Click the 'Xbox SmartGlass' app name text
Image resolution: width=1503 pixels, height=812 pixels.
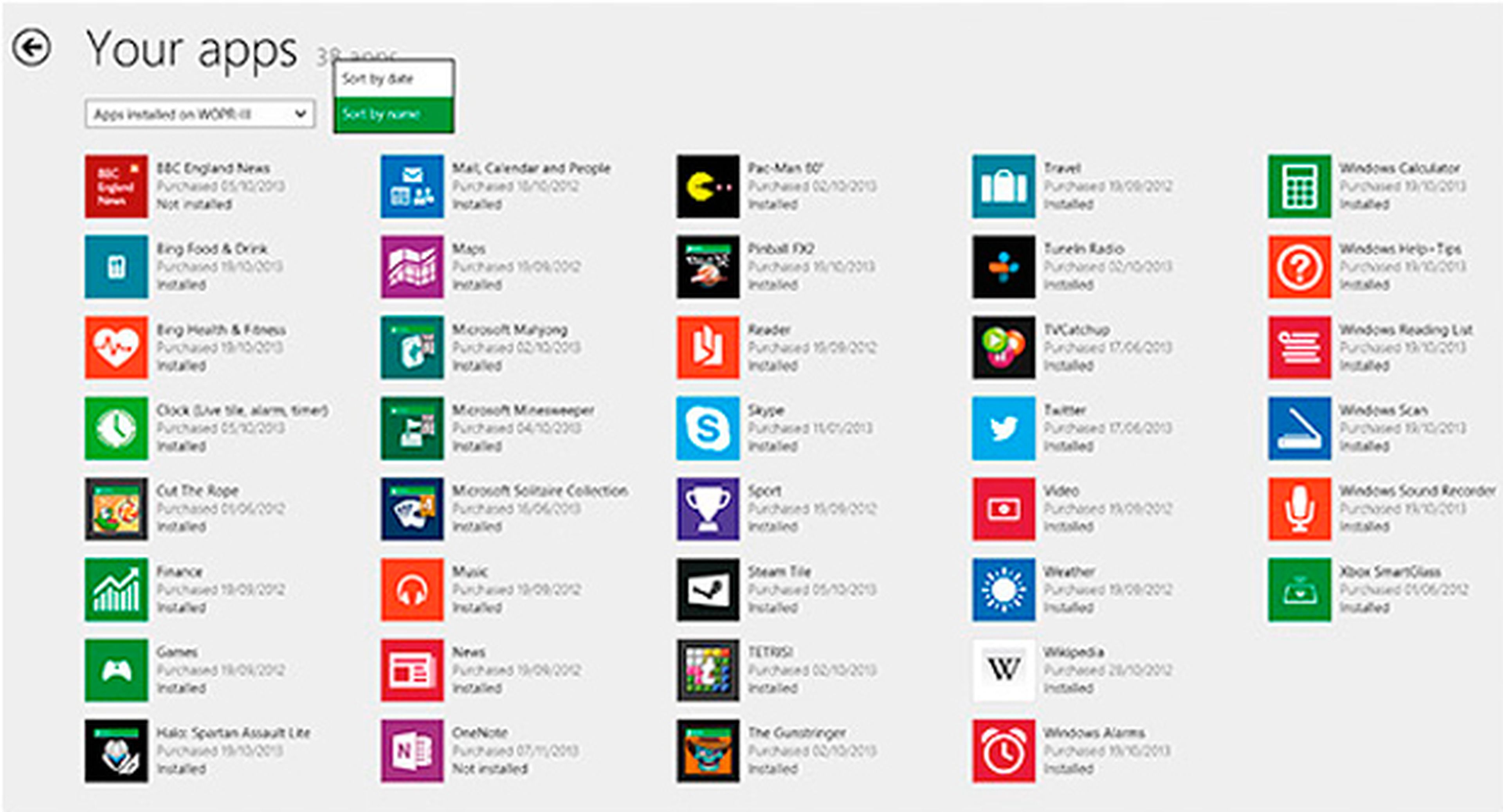[1390, 572]
